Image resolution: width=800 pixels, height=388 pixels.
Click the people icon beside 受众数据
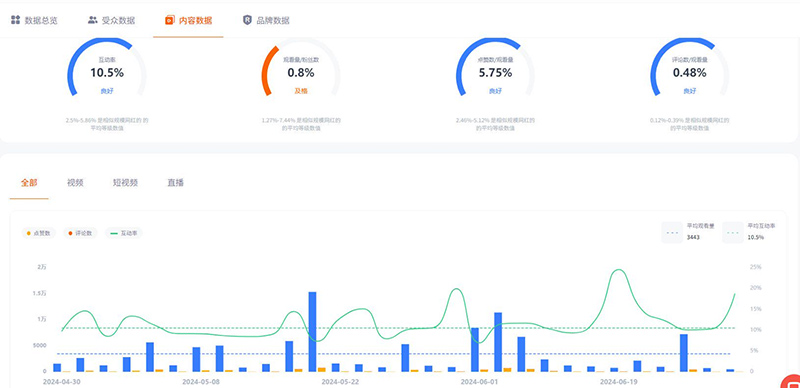(x=92, y=20)
